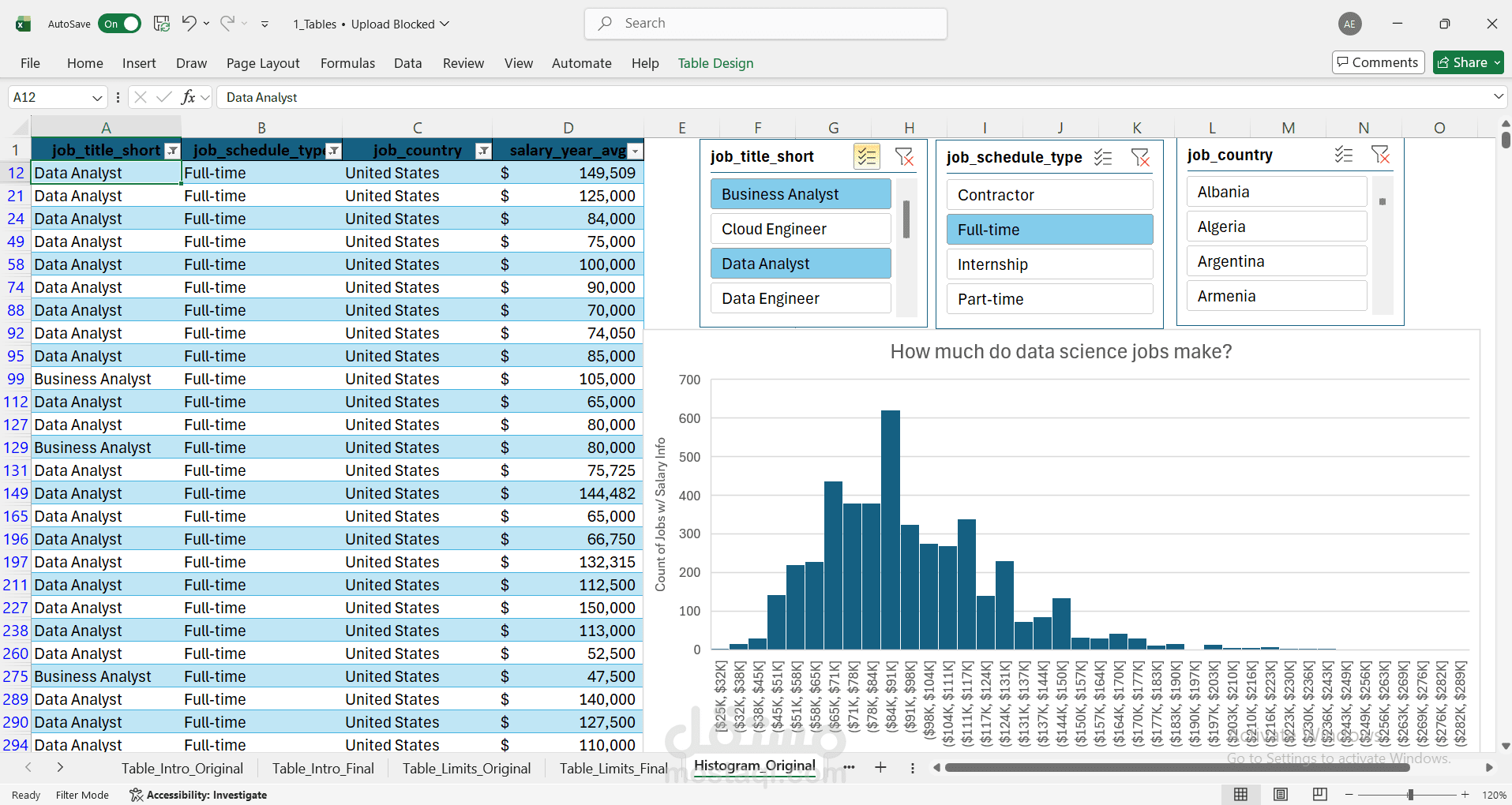Click the horizontal scrollbar thumb
This screenshot has width=1512, height=805.
point(1177,767)
